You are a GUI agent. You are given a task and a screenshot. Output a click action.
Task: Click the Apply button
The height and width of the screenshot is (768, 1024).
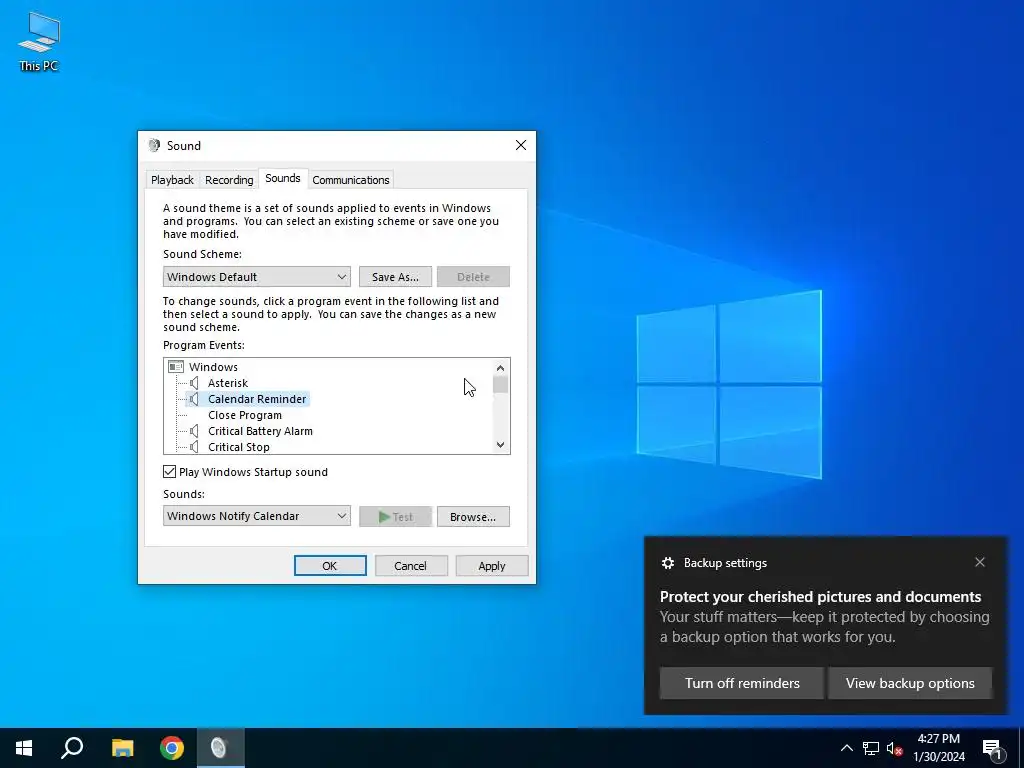pos(491,566)
